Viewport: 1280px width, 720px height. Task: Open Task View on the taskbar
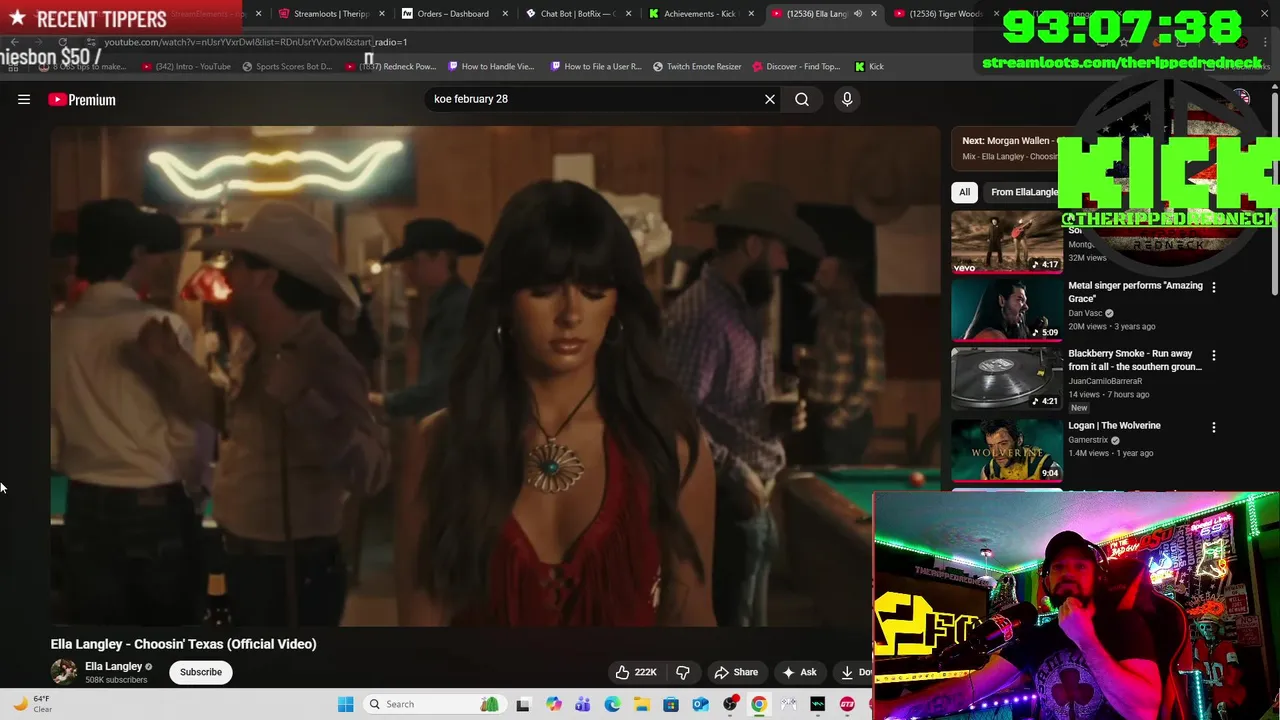pos(522,704)
